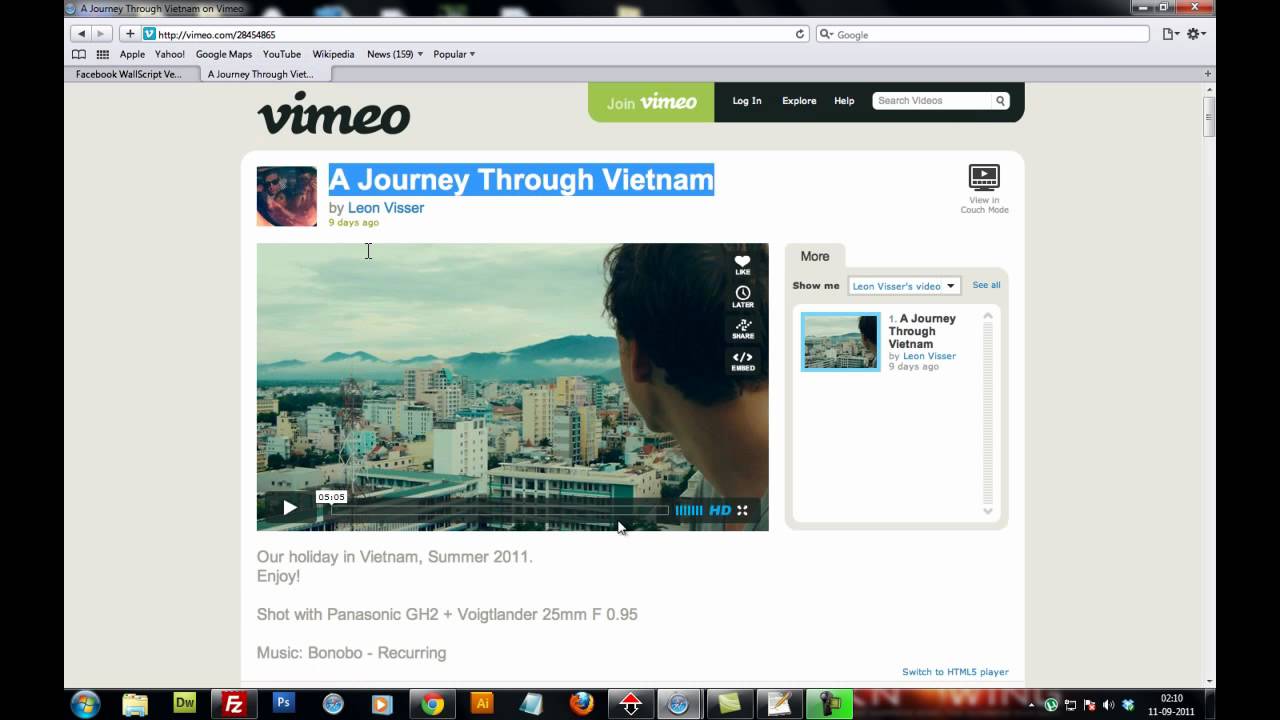Expand the News (159) bookmarks dropdown
Screen dimensions: 1280x720
[x=395, y=54]
